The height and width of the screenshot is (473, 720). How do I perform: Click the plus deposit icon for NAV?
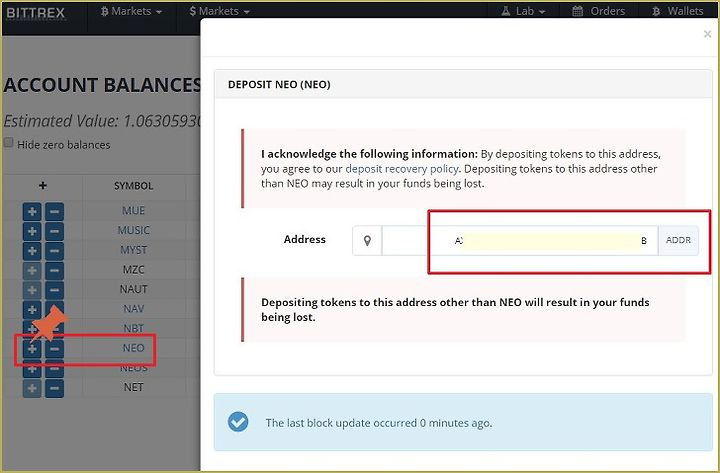[x=32, y=310]
